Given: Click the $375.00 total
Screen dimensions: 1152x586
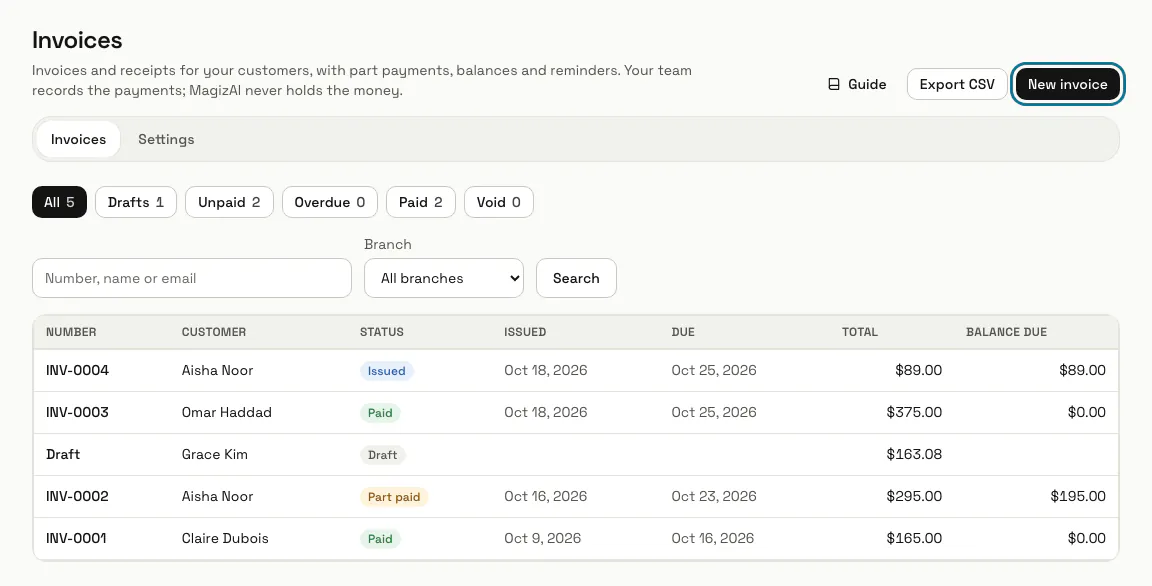Looking at the screenshot, I should (914, 412).
